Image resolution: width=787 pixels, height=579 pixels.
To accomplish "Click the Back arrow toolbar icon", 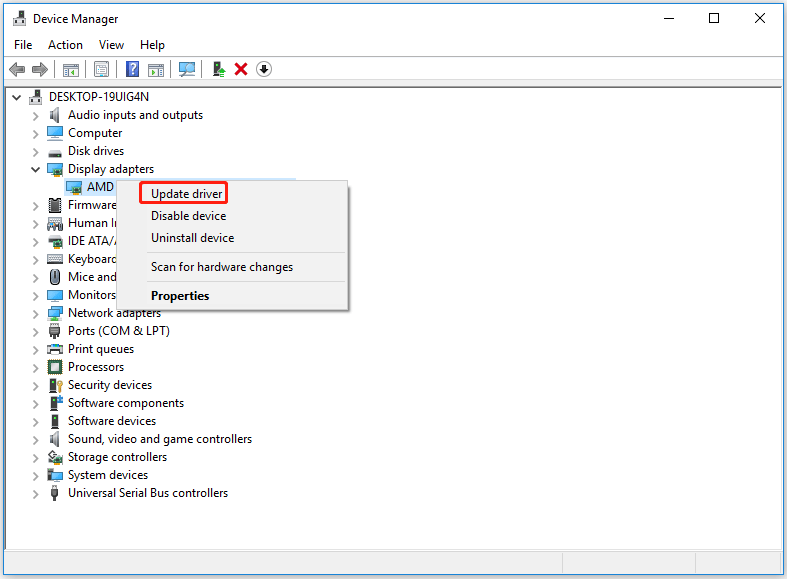I will pyautogui.click(x=17, y=69).
